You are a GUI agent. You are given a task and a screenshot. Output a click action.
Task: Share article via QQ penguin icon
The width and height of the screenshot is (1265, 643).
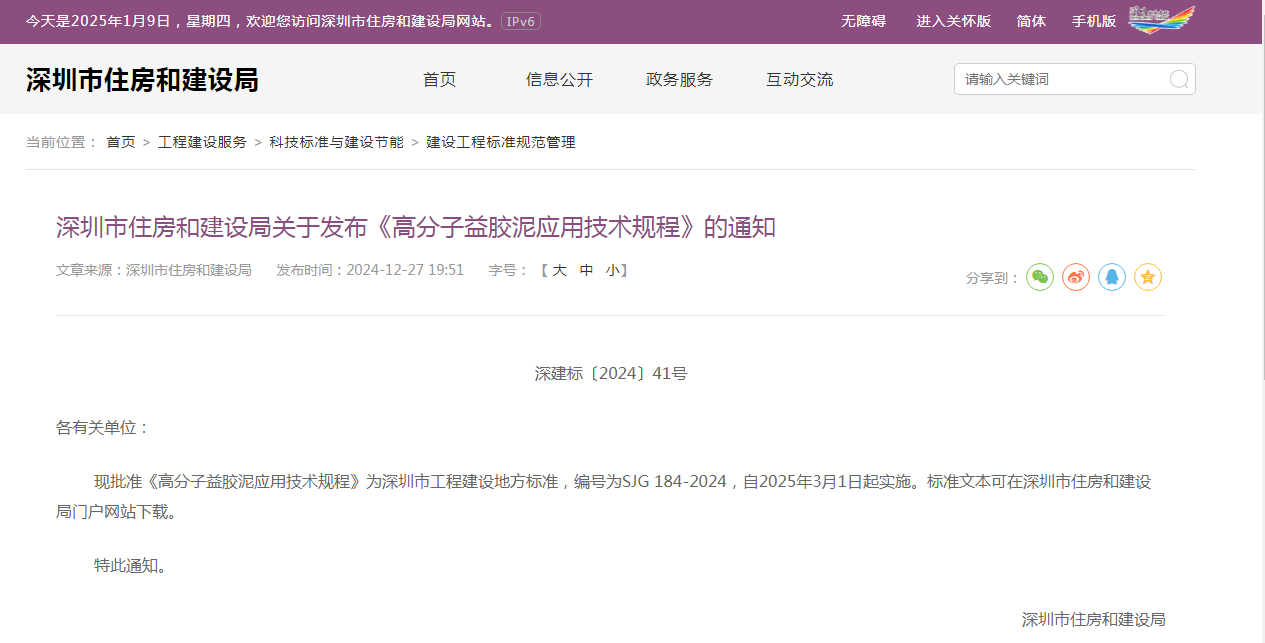pyautogui.click(x=1112, y=277)
